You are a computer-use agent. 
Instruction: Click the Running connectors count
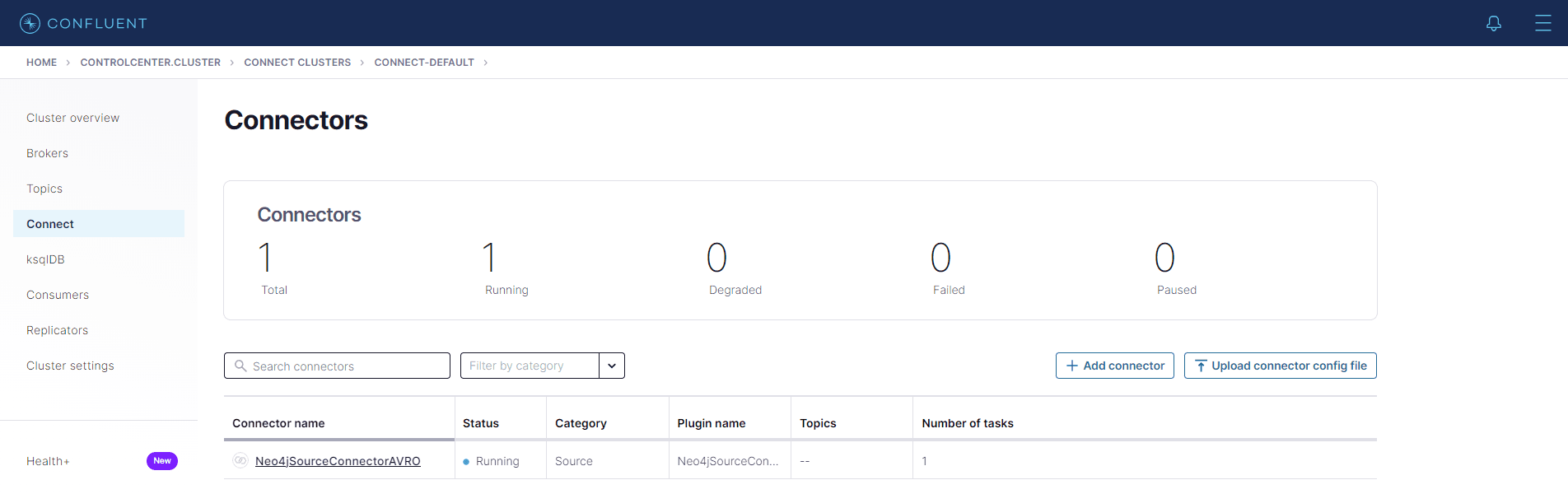tap(489, 258)
